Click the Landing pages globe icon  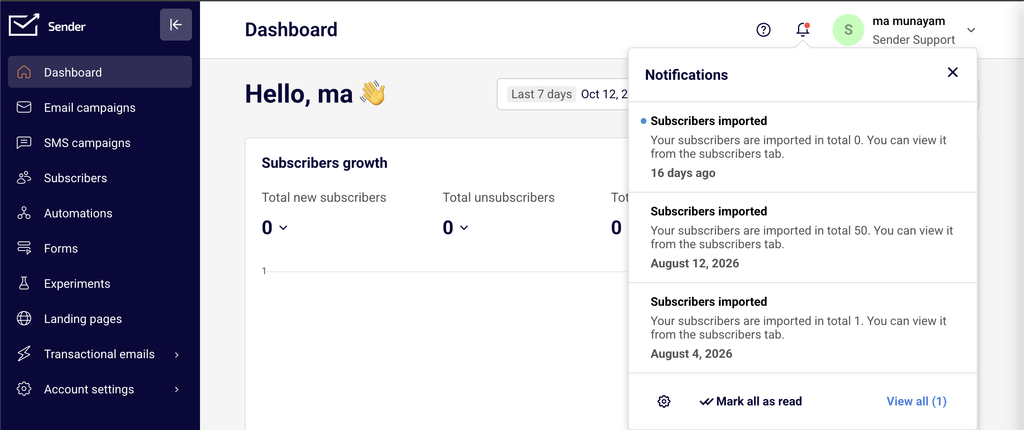24,319
